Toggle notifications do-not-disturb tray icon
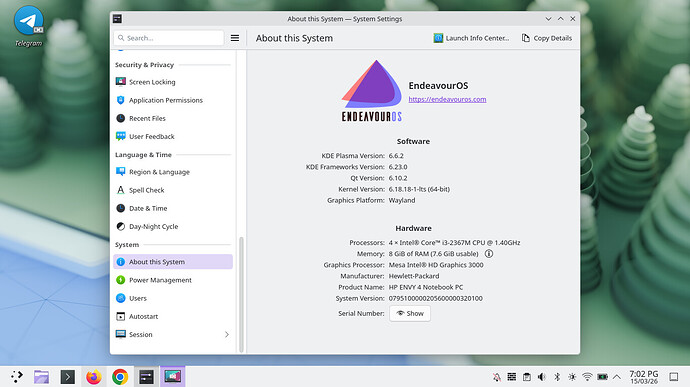 coord(497,377)
